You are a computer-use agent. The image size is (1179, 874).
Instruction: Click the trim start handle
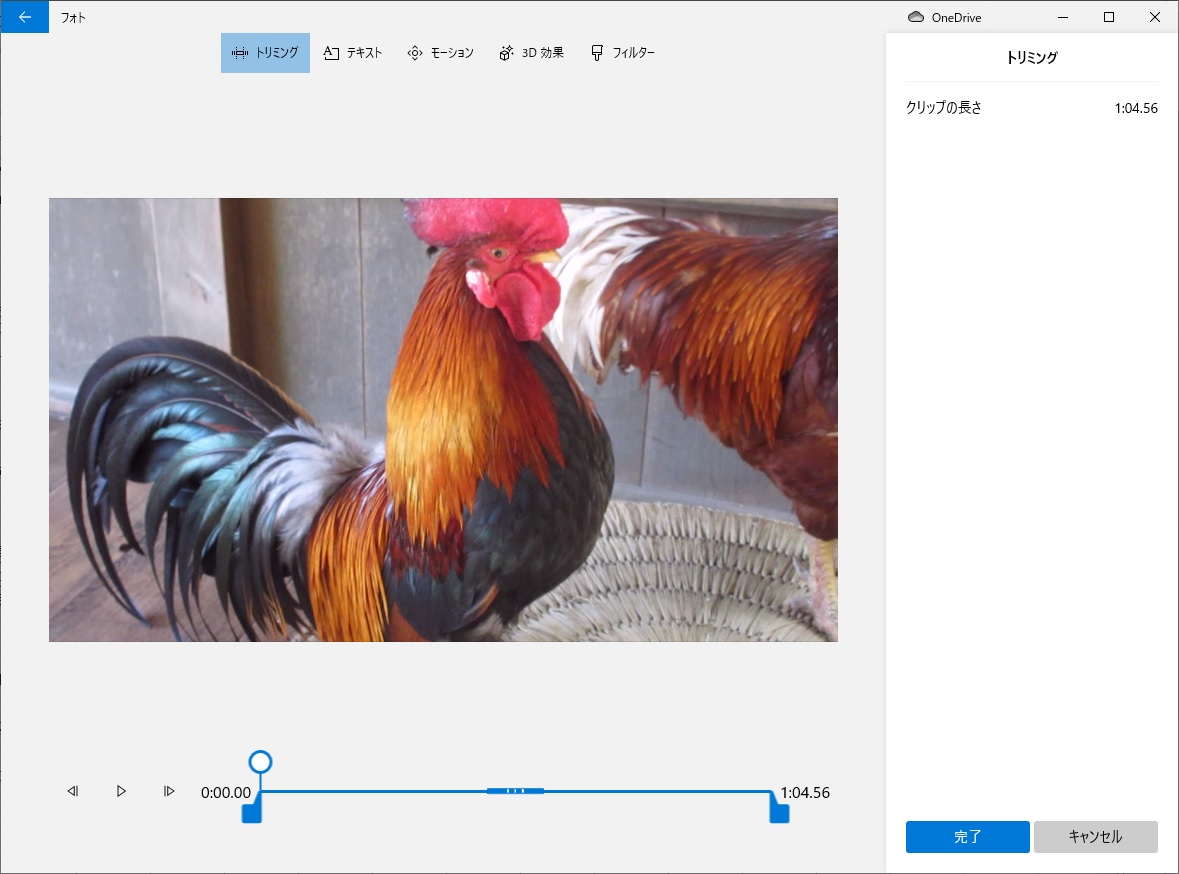tap(251, 812)
